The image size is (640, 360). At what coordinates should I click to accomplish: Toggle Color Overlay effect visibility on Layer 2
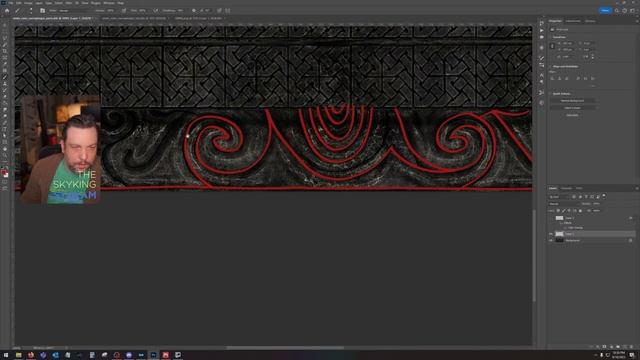565,228
